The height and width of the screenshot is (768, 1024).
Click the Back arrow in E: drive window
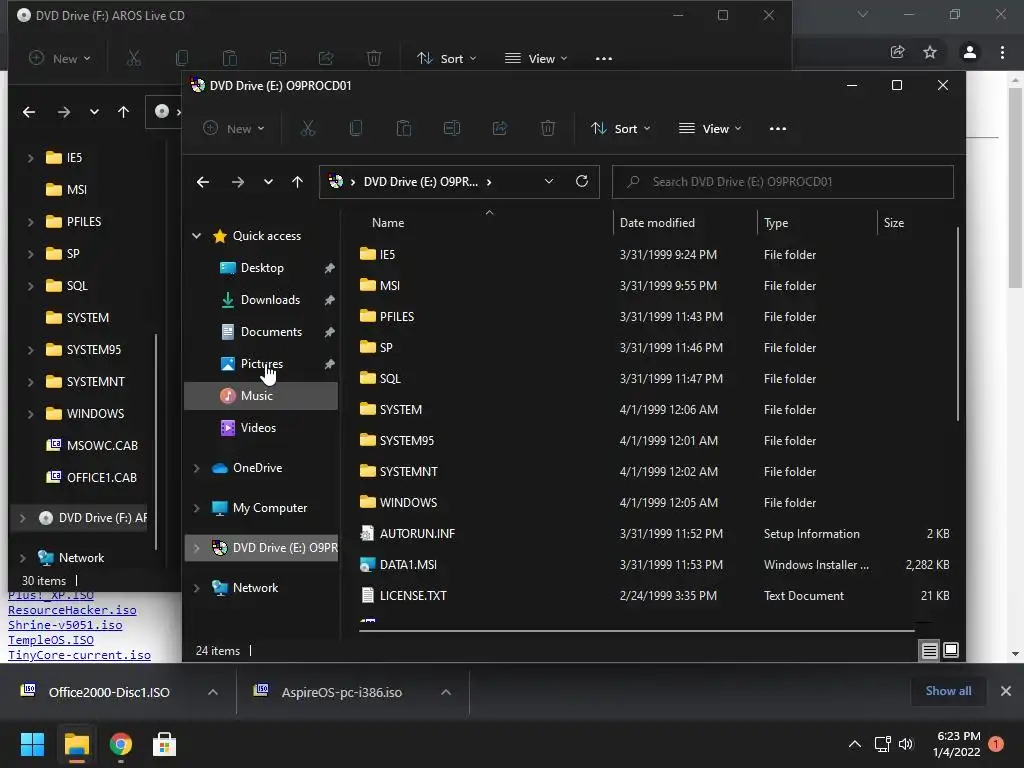203,181
